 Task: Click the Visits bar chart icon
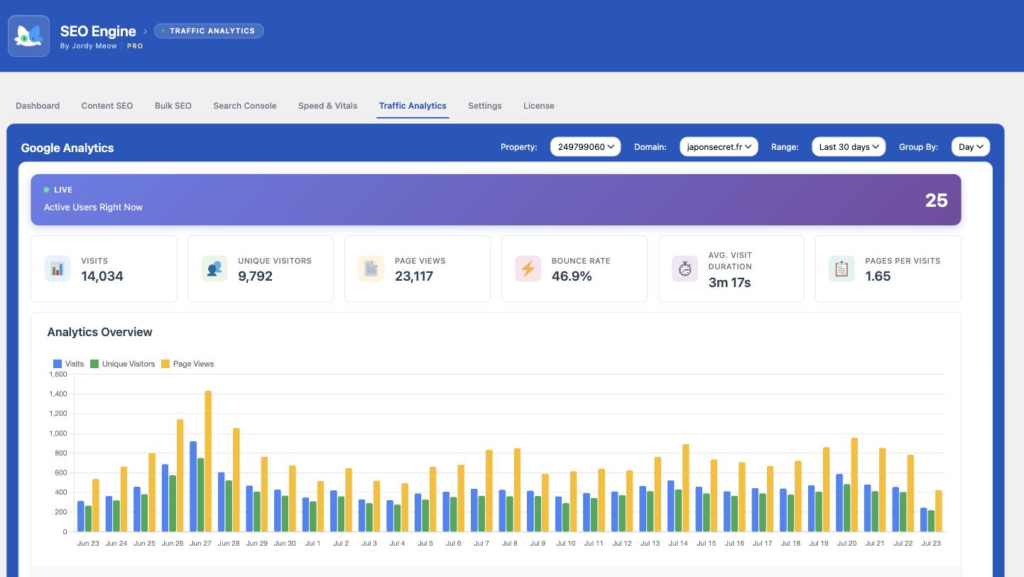pyautogui.click(x=57, y=268)
